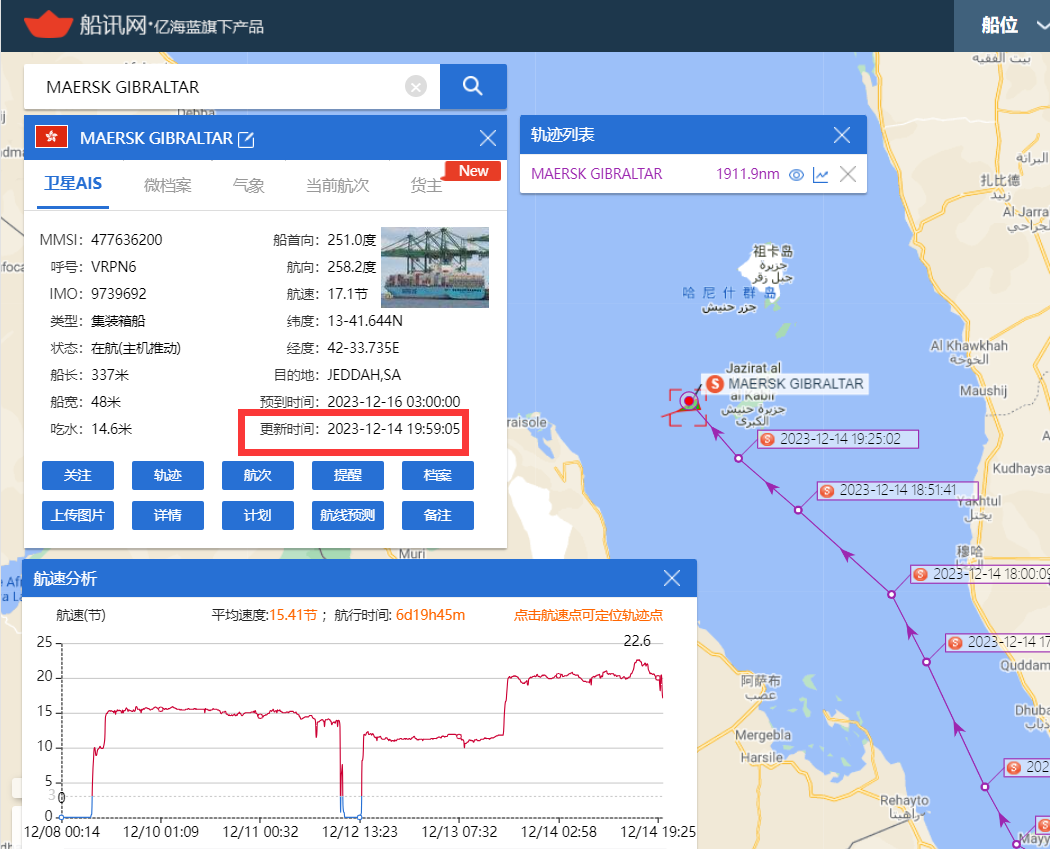Click MAERSK GIBRALTAR in track list
1050x849 pixels.
pos(596,174)
